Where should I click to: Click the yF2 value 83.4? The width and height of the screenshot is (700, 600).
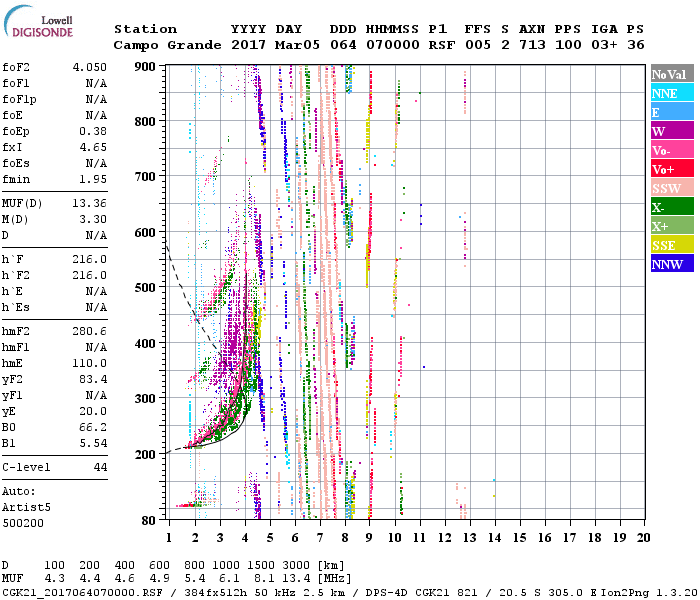point(93,379)
